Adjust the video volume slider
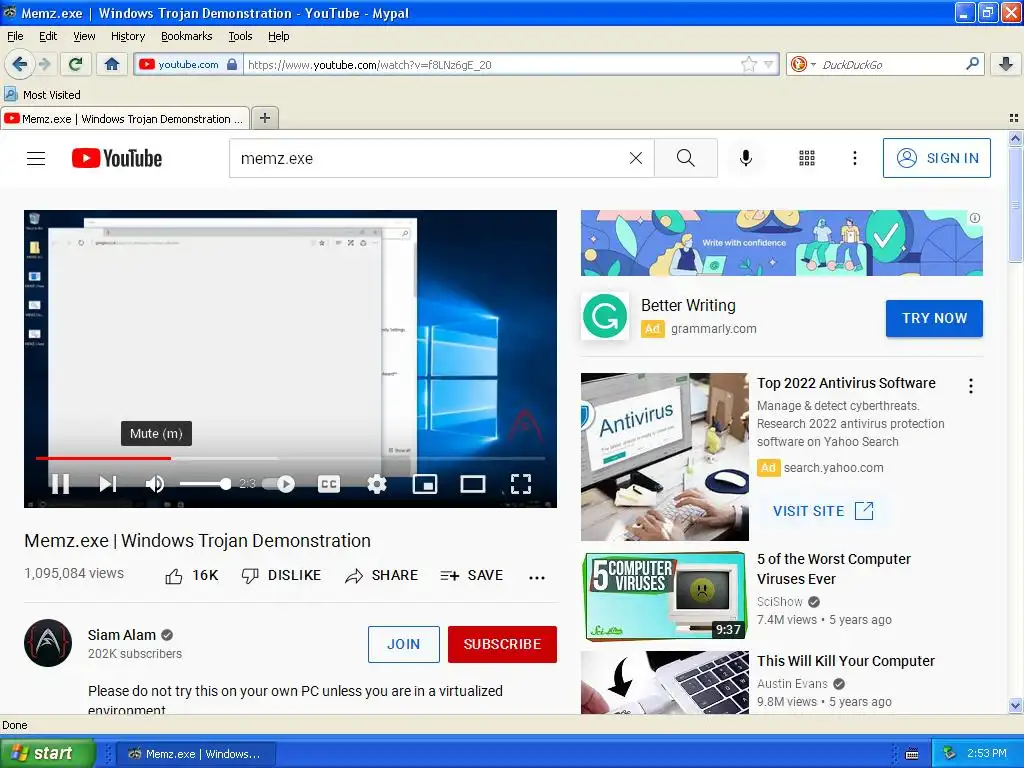This screenshot has width=1024, height=768. click(x=205, y=484)
